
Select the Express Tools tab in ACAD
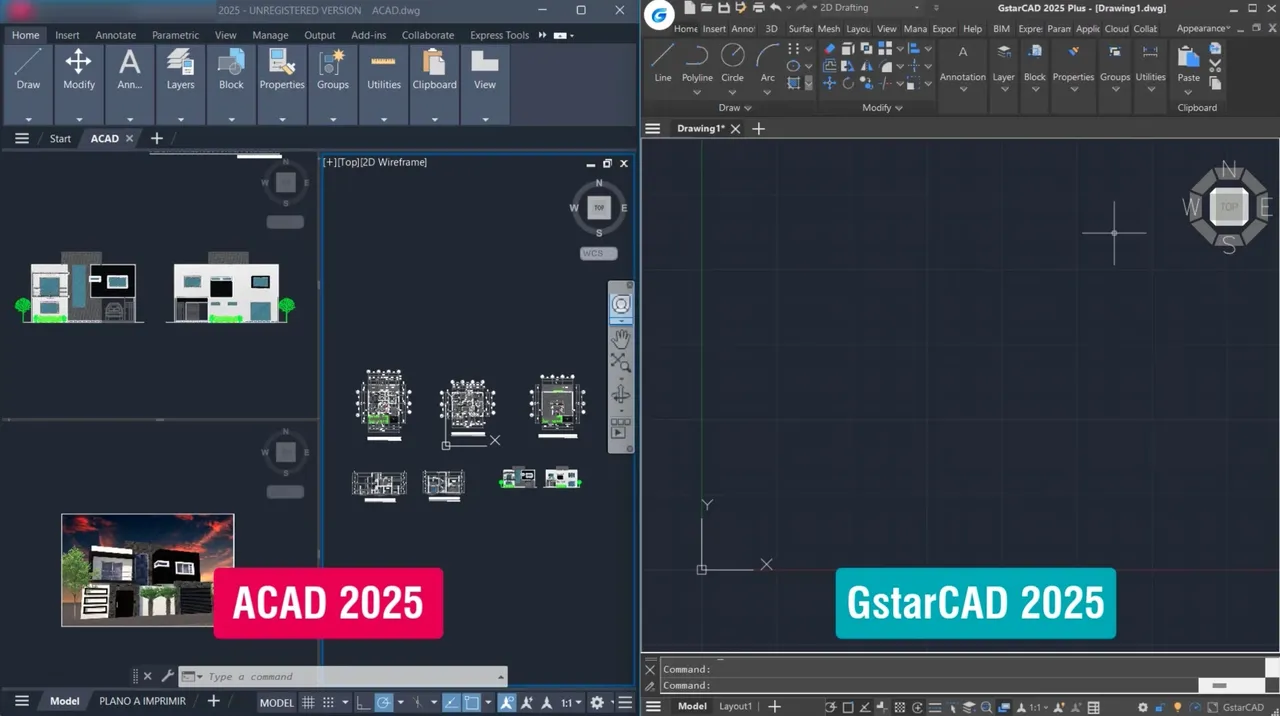pyautogui.click(x=500, y=35)
